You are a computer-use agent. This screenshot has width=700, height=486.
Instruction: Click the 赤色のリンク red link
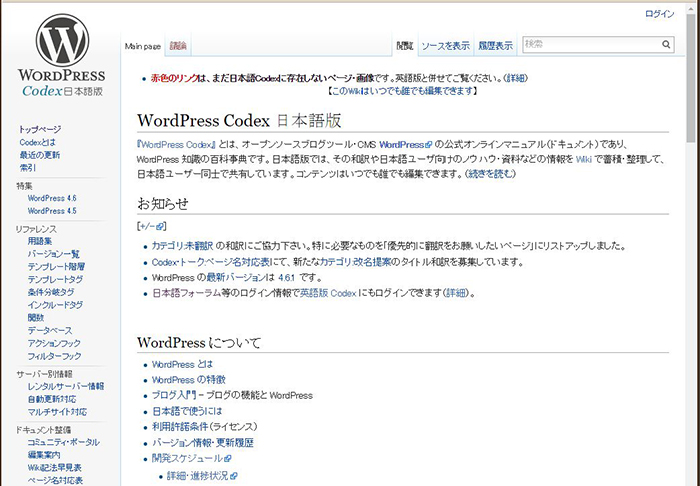(174, 78)
